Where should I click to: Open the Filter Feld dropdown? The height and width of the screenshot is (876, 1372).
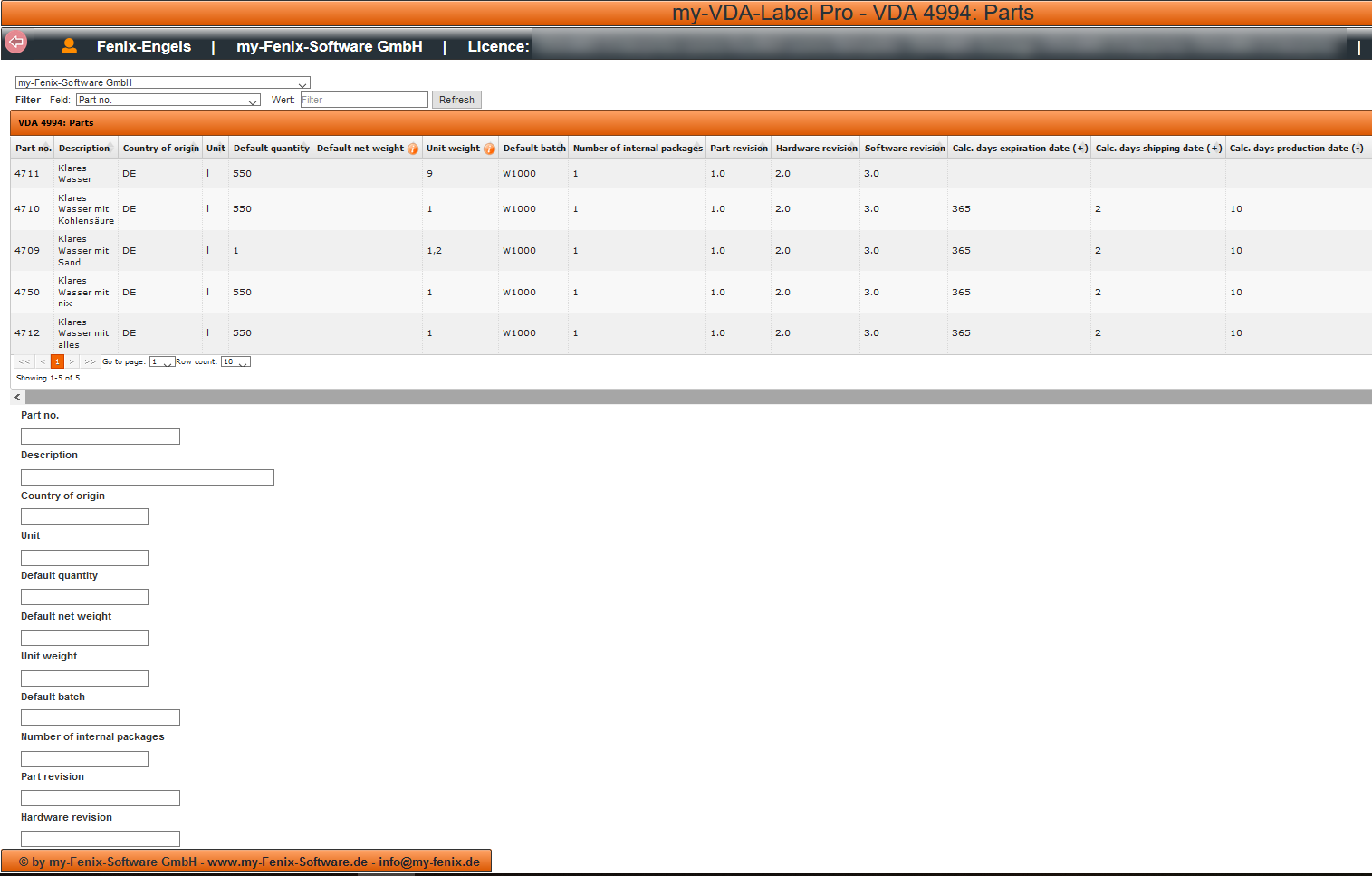click(168, 100)
